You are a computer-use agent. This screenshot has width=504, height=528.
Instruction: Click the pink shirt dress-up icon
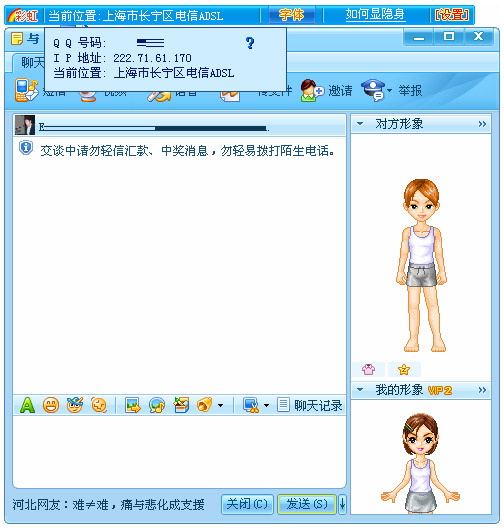368,369
